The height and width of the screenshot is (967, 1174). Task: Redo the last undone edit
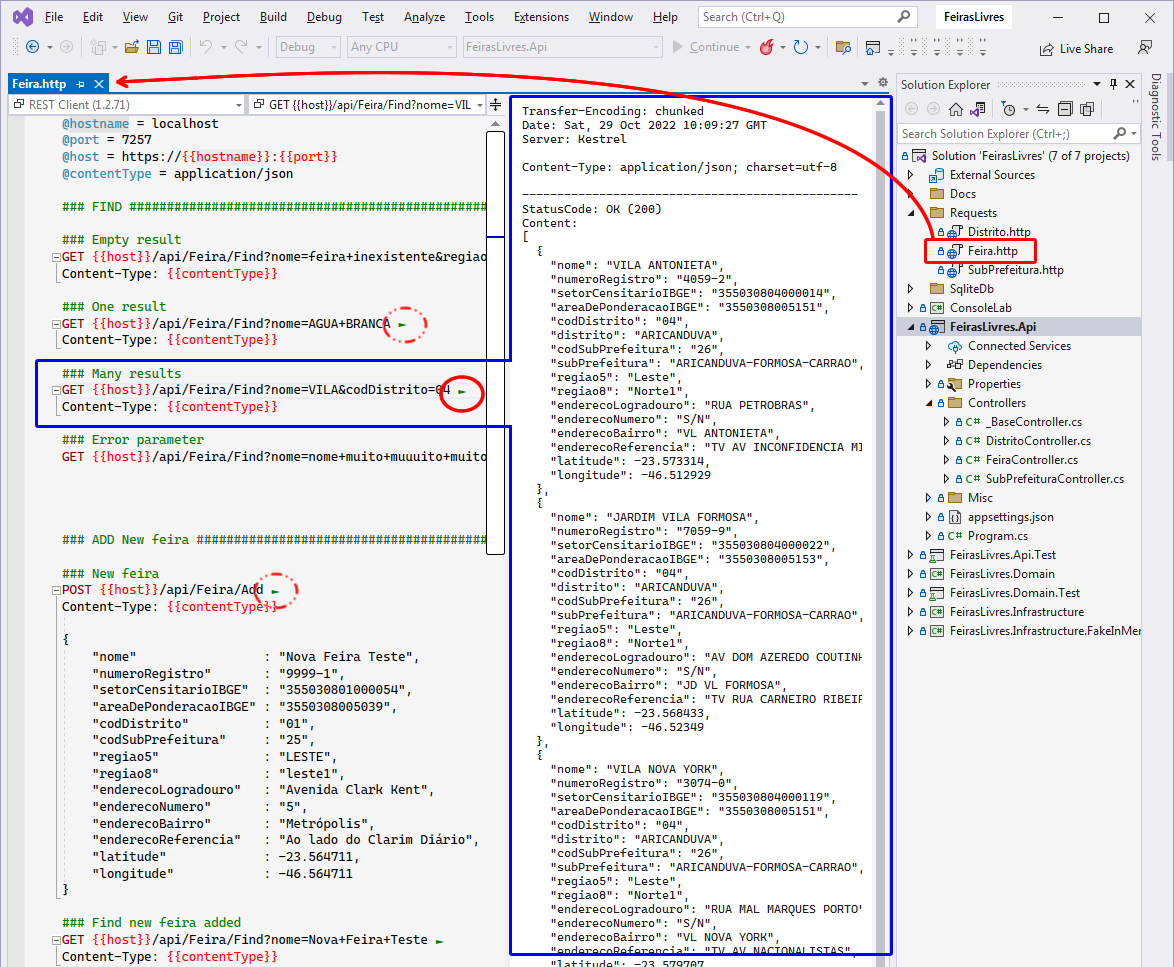coord(241,47)
